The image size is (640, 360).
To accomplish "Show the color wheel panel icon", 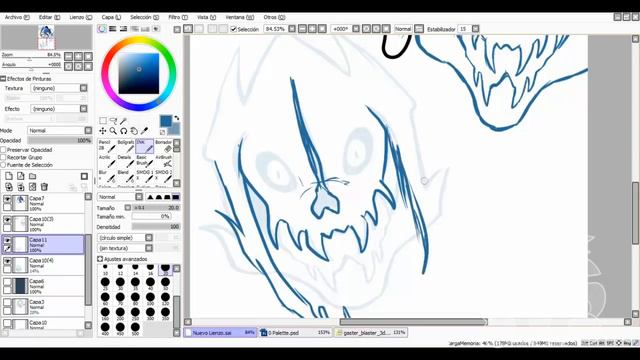I will [102, 29].
